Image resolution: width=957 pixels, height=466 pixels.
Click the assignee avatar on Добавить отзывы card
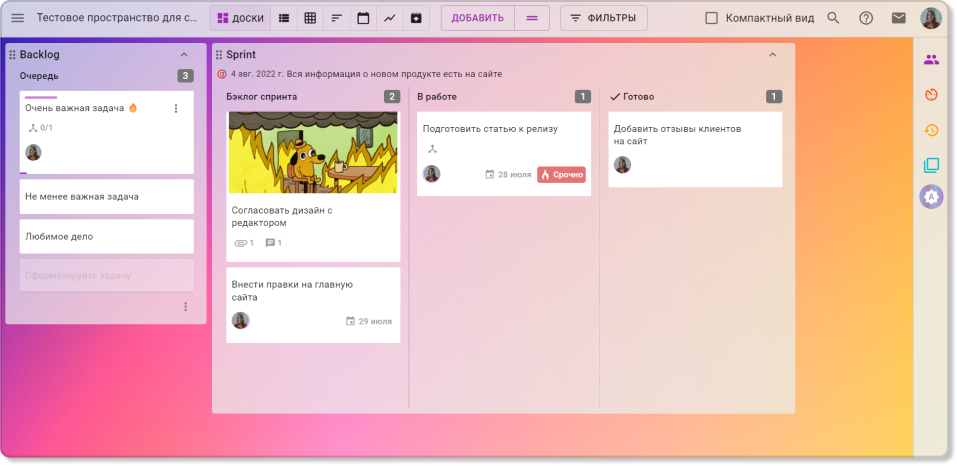(623, 165)
